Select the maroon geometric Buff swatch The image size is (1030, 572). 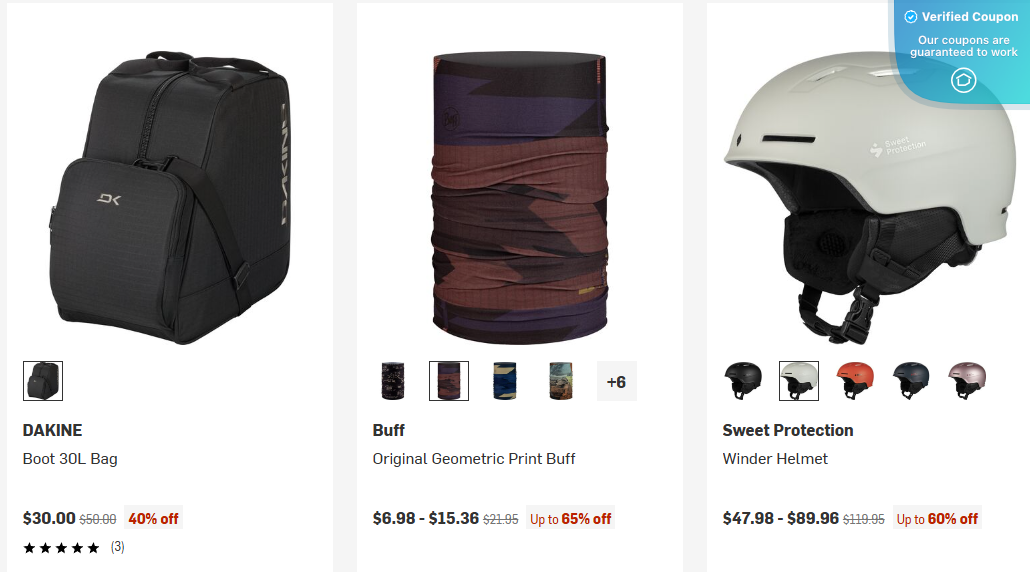[x=449, y=381]
